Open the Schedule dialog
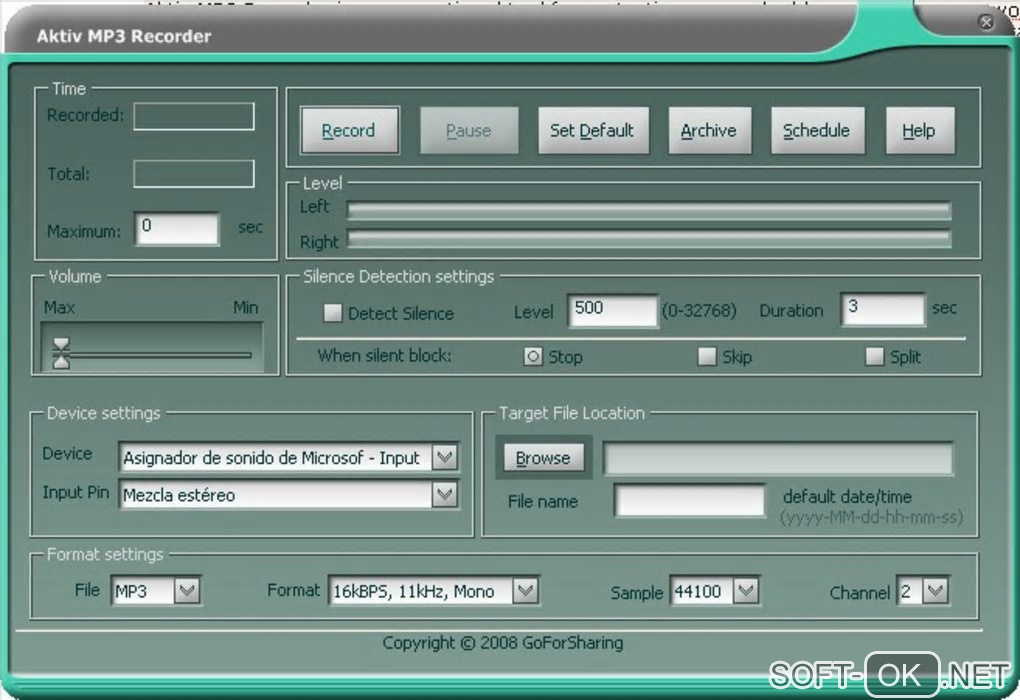This screenshot has width=1020, height=700. 817,131
